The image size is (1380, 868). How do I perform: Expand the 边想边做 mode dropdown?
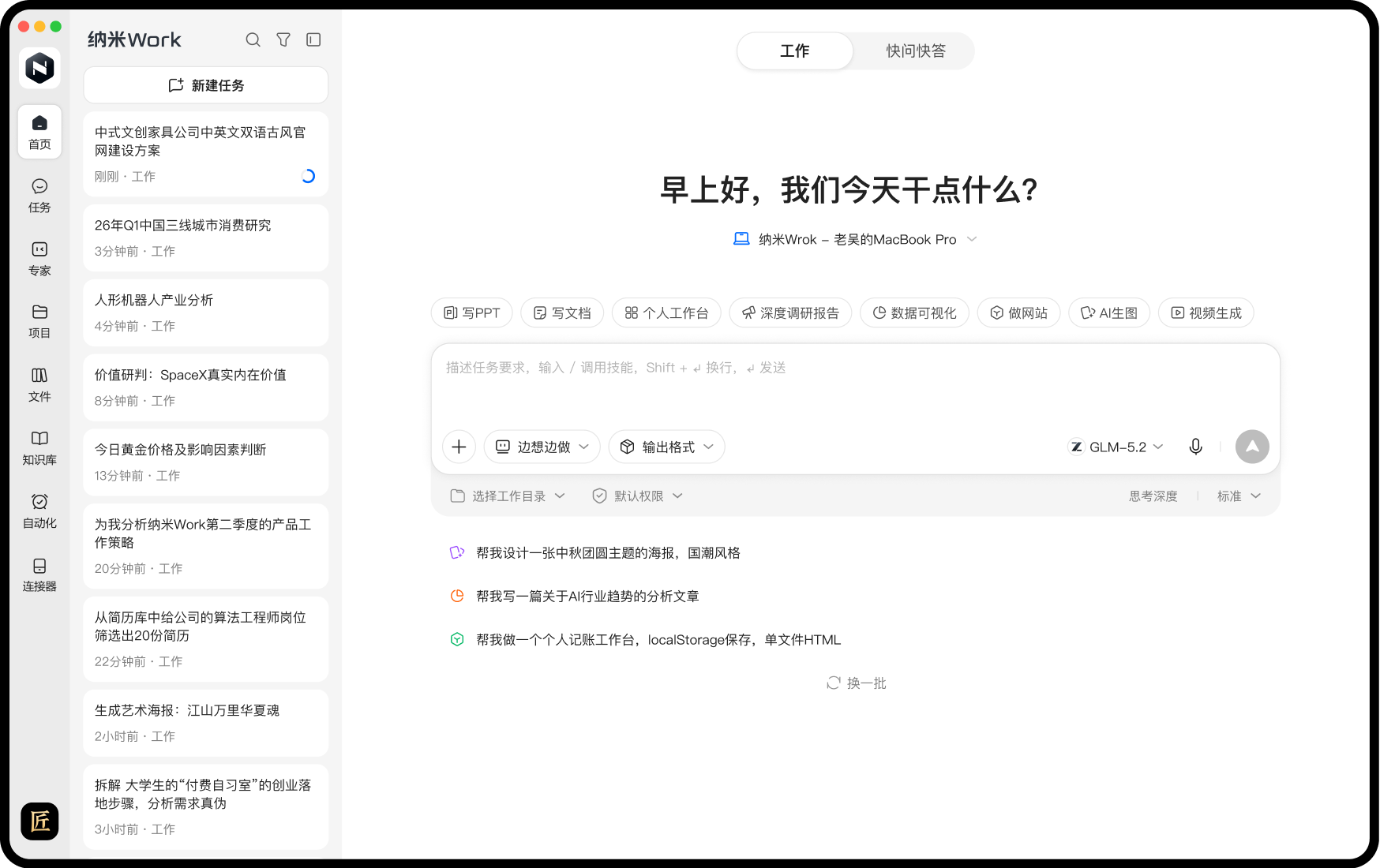coord(542,447)
